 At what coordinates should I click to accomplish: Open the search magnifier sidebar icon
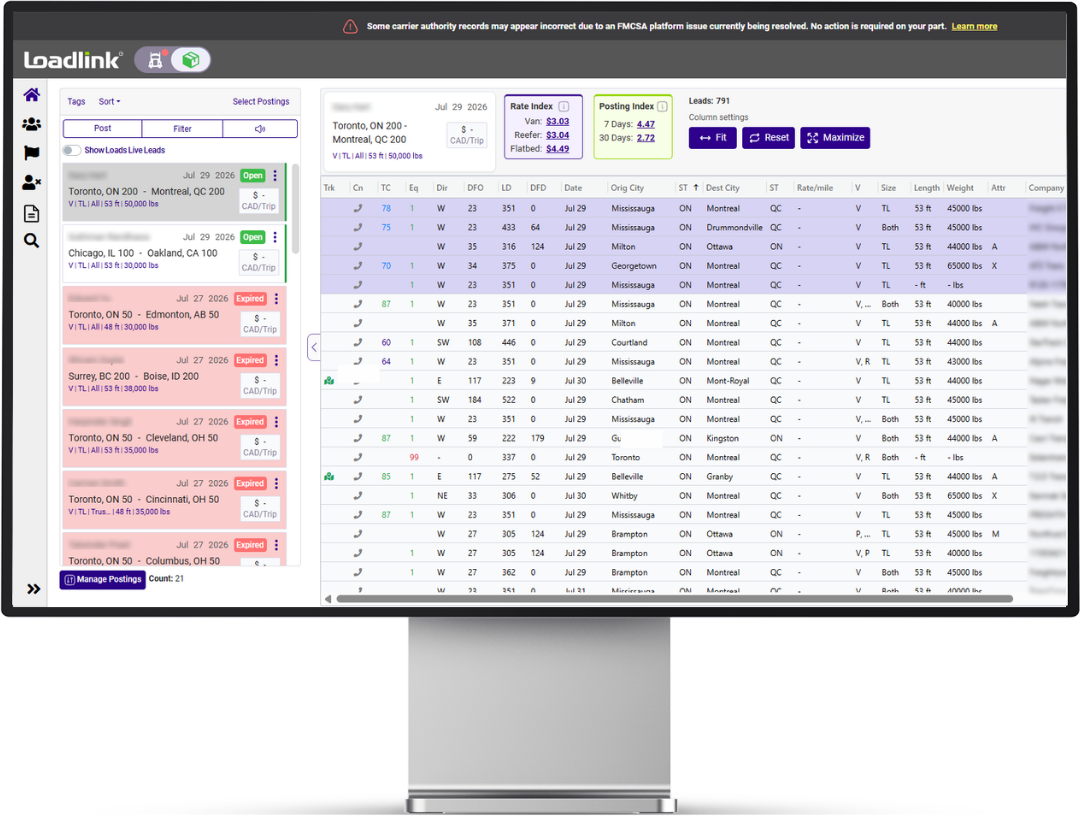tap(32, 240)
